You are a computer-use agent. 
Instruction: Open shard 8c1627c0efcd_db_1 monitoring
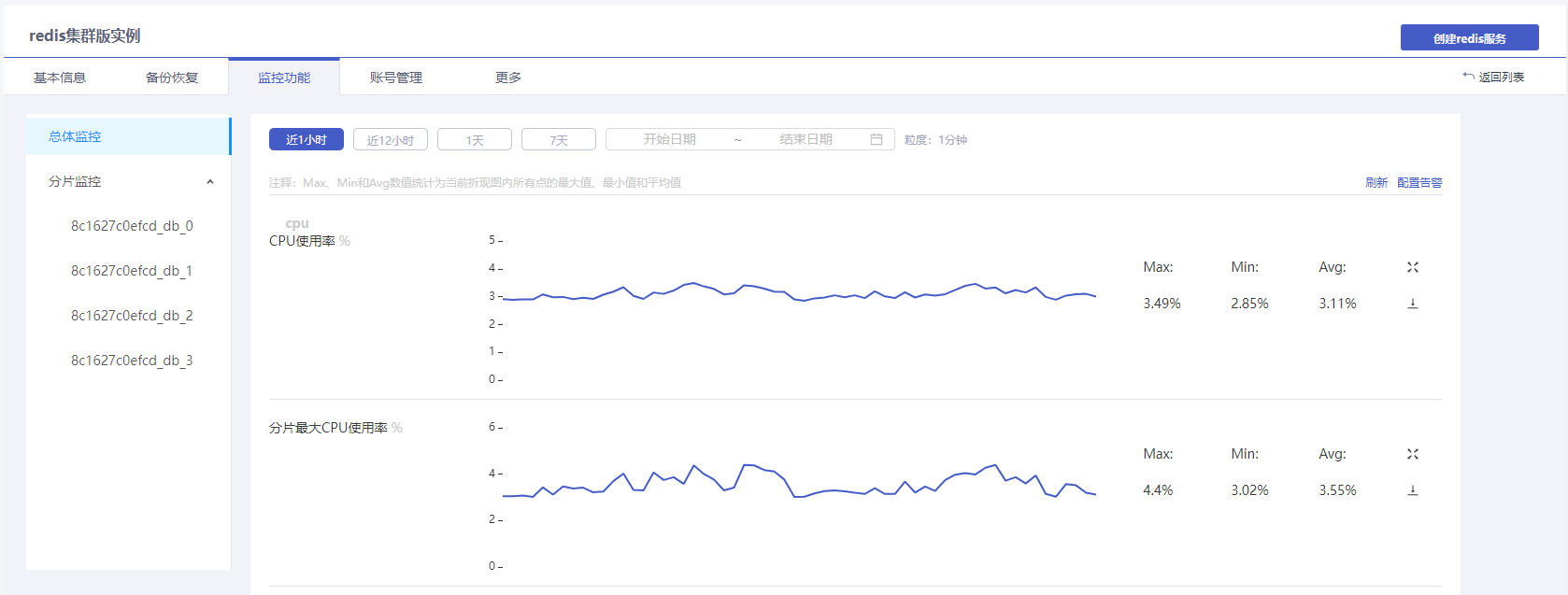pos(132,271)
